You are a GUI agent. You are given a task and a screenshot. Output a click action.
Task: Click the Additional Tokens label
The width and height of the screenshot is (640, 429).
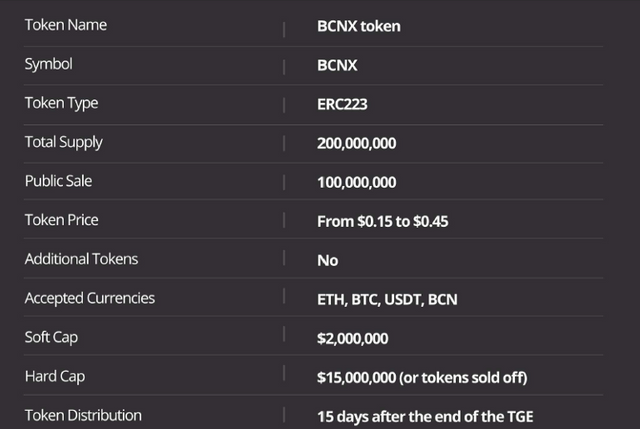(x=81, y=259)
